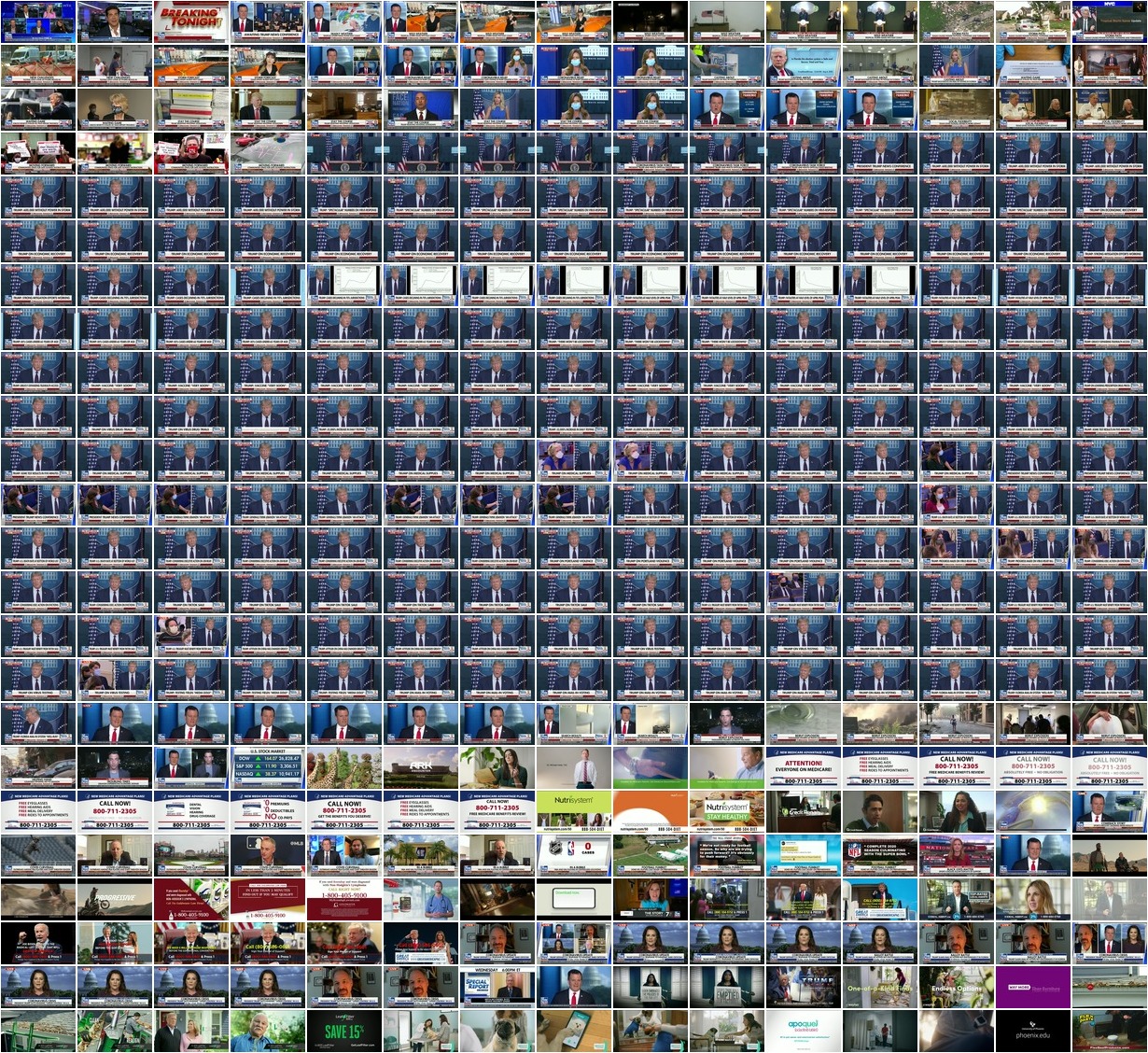1148x1053 pixels.
Task: Select the Breaking Tonight title card thumbnail
Action: (x=190, y=22)
